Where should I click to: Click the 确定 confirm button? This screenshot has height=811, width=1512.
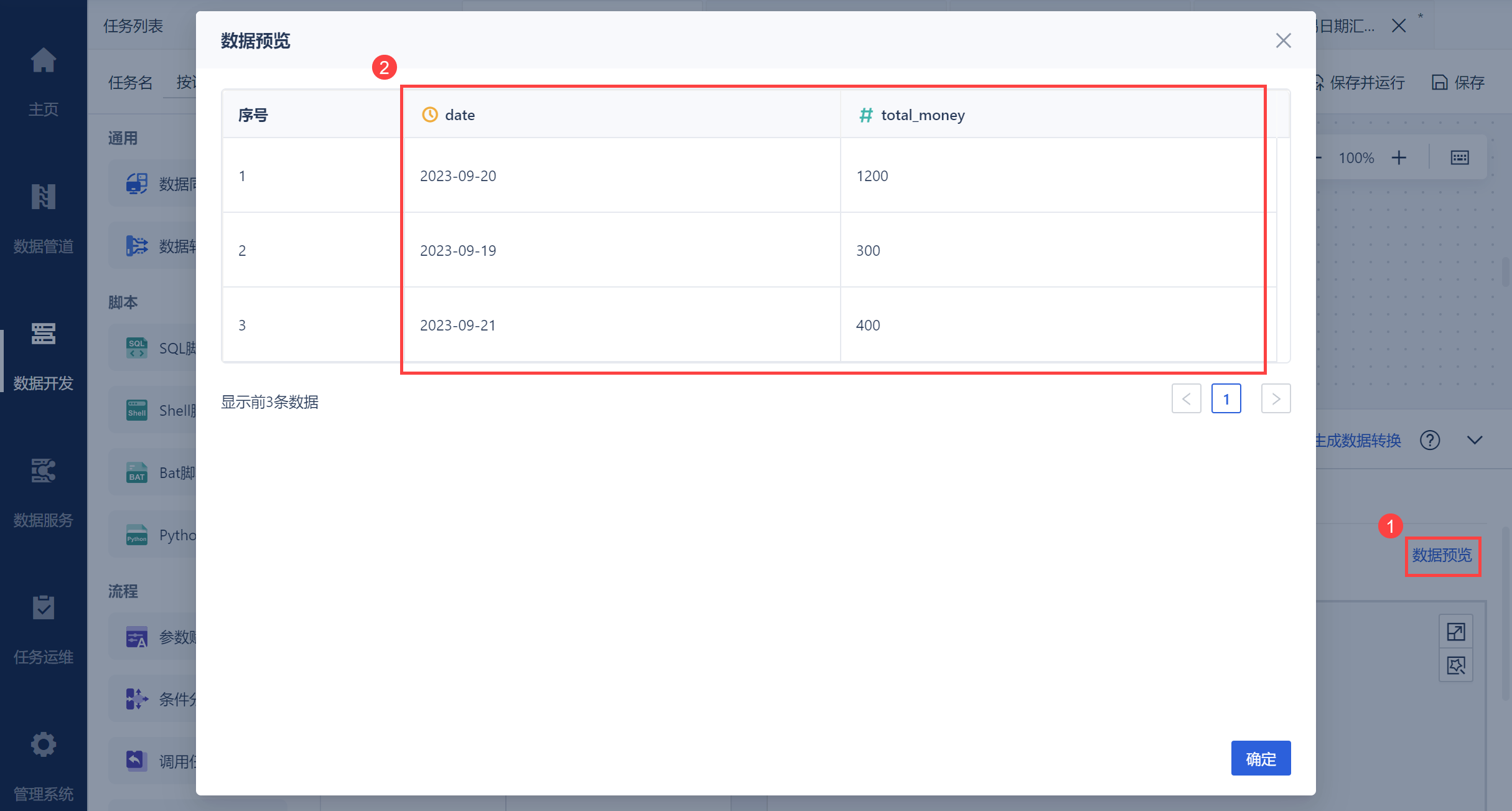[1261, 758]
